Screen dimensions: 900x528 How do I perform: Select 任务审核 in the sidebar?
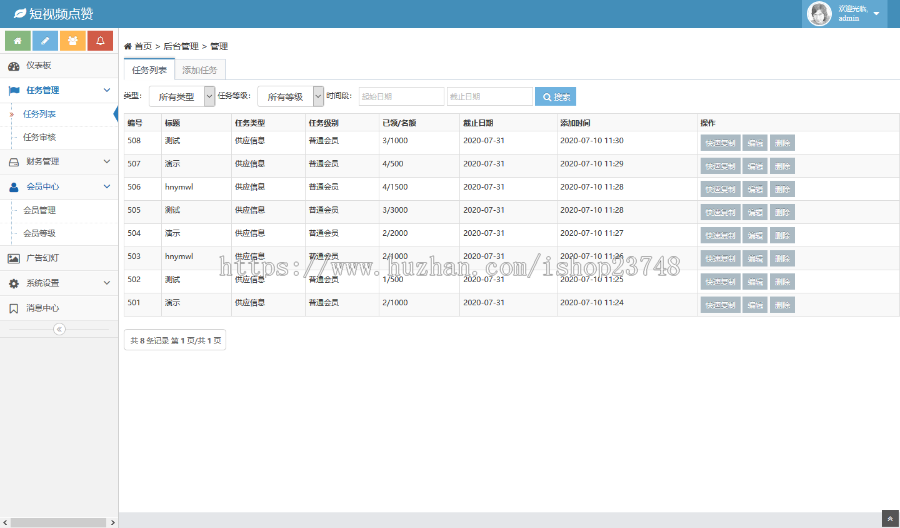(40, 137)
